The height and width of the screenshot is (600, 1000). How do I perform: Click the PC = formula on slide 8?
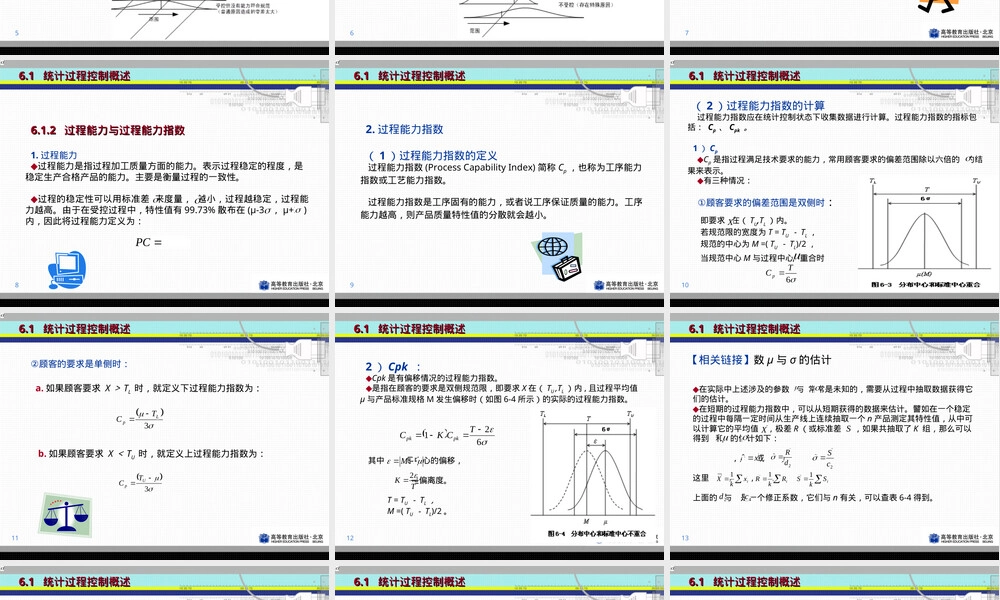point(149,242)
